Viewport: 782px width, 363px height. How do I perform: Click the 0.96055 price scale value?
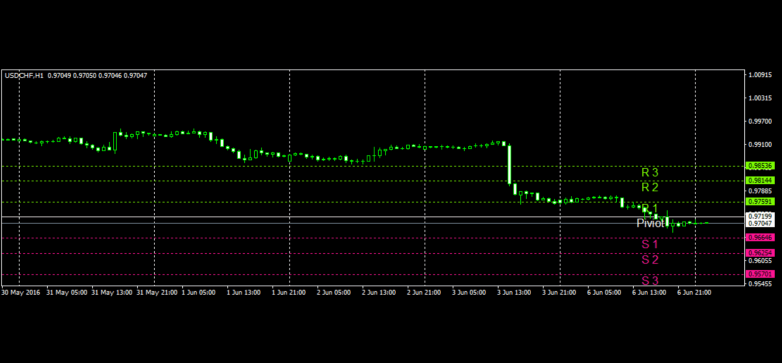761,260
